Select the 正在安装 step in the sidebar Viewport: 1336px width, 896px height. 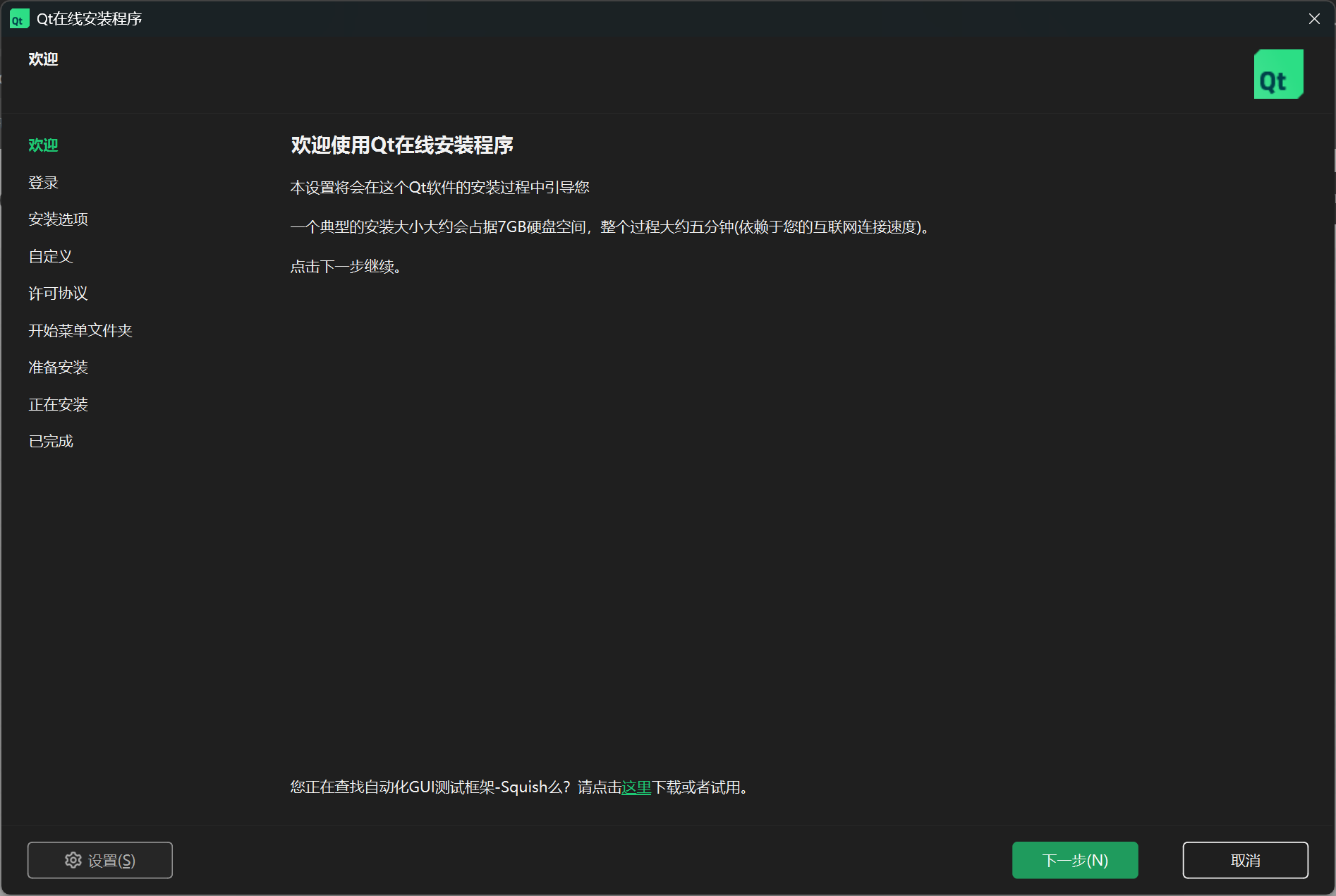pyautogui.click(x=58, y=405)
